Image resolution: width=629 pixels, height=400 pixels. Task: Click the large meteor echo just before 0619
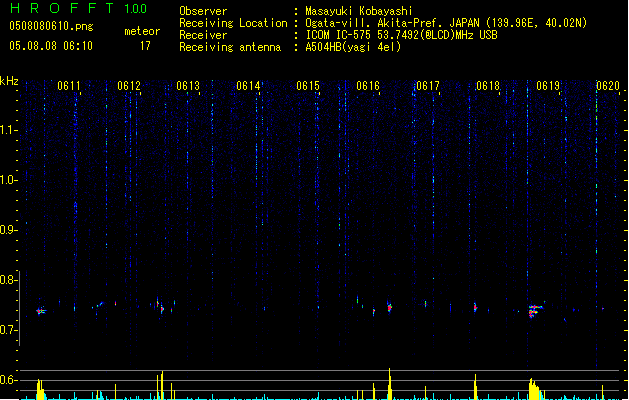[x=535, y=311]
